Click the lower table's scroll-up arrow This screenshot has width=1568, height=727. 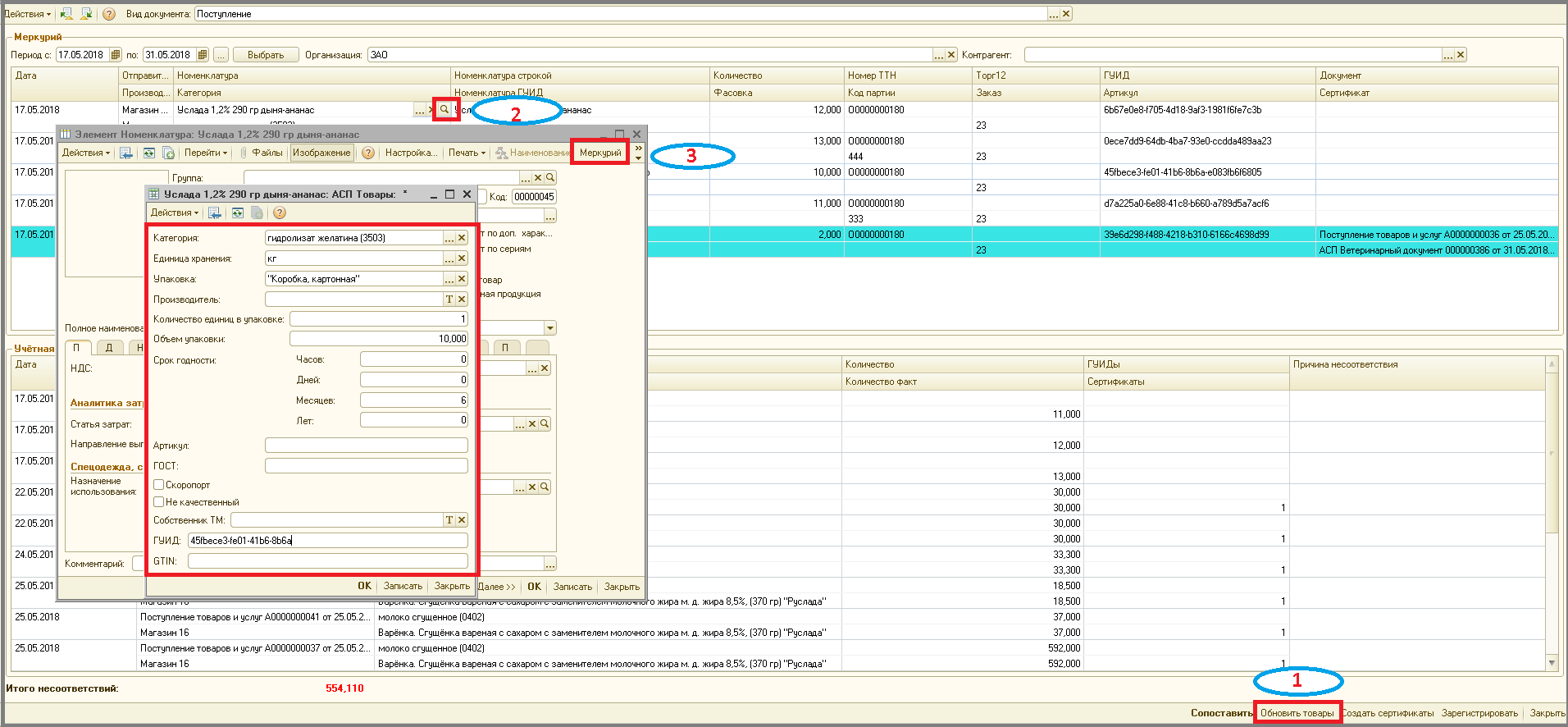coord(1551,363)
